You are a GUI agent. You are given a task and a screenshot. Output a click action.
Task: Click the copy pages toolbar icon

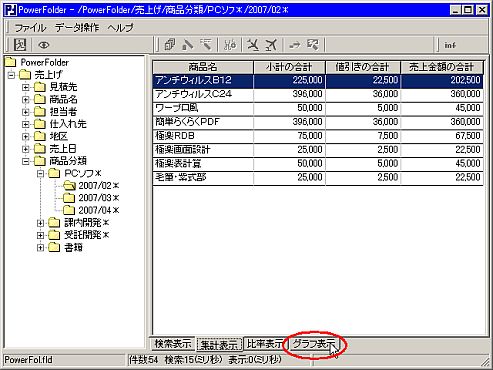click(170, 45)
